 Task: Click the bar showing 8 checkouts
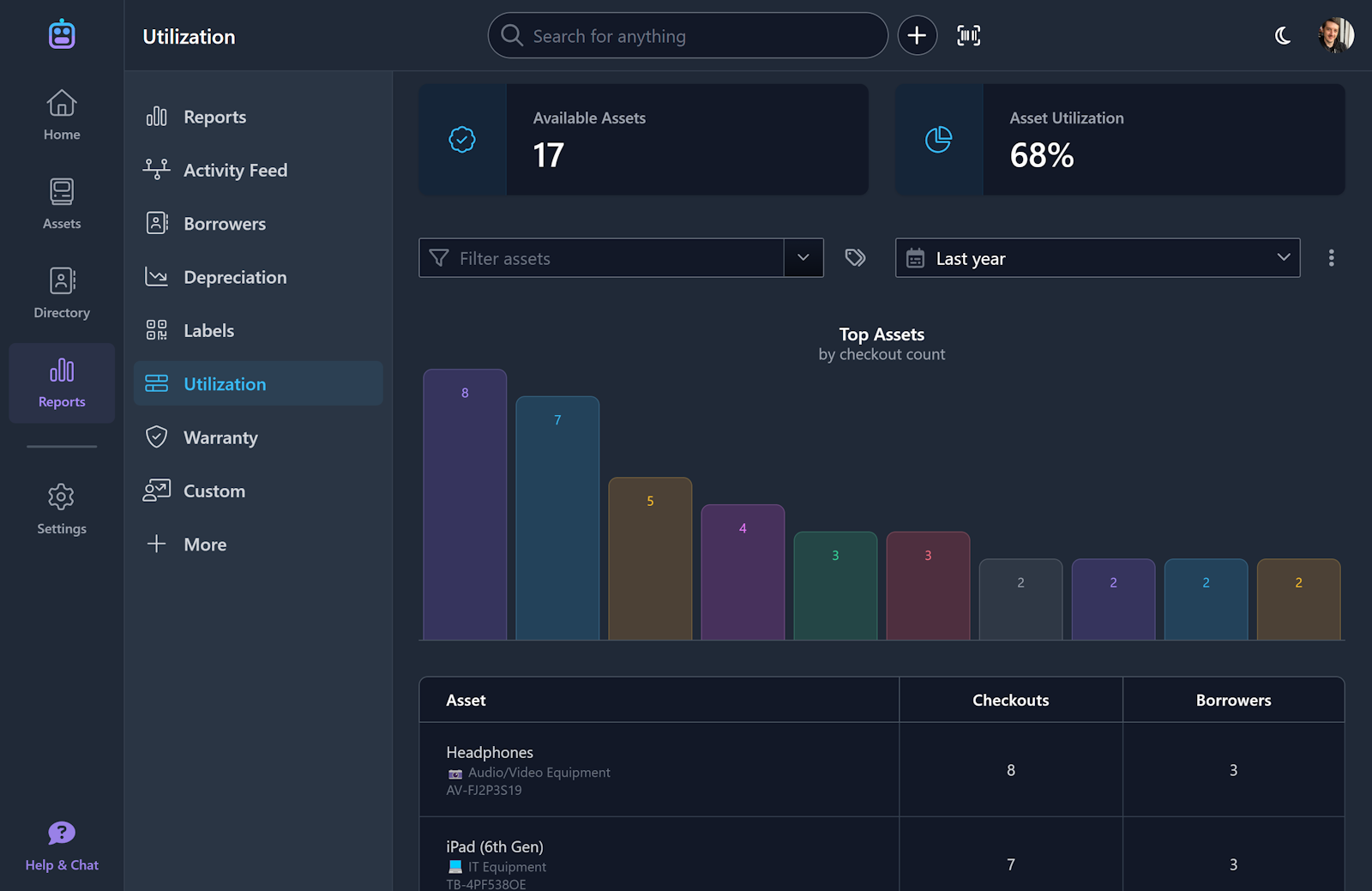(x=465, y=504)
